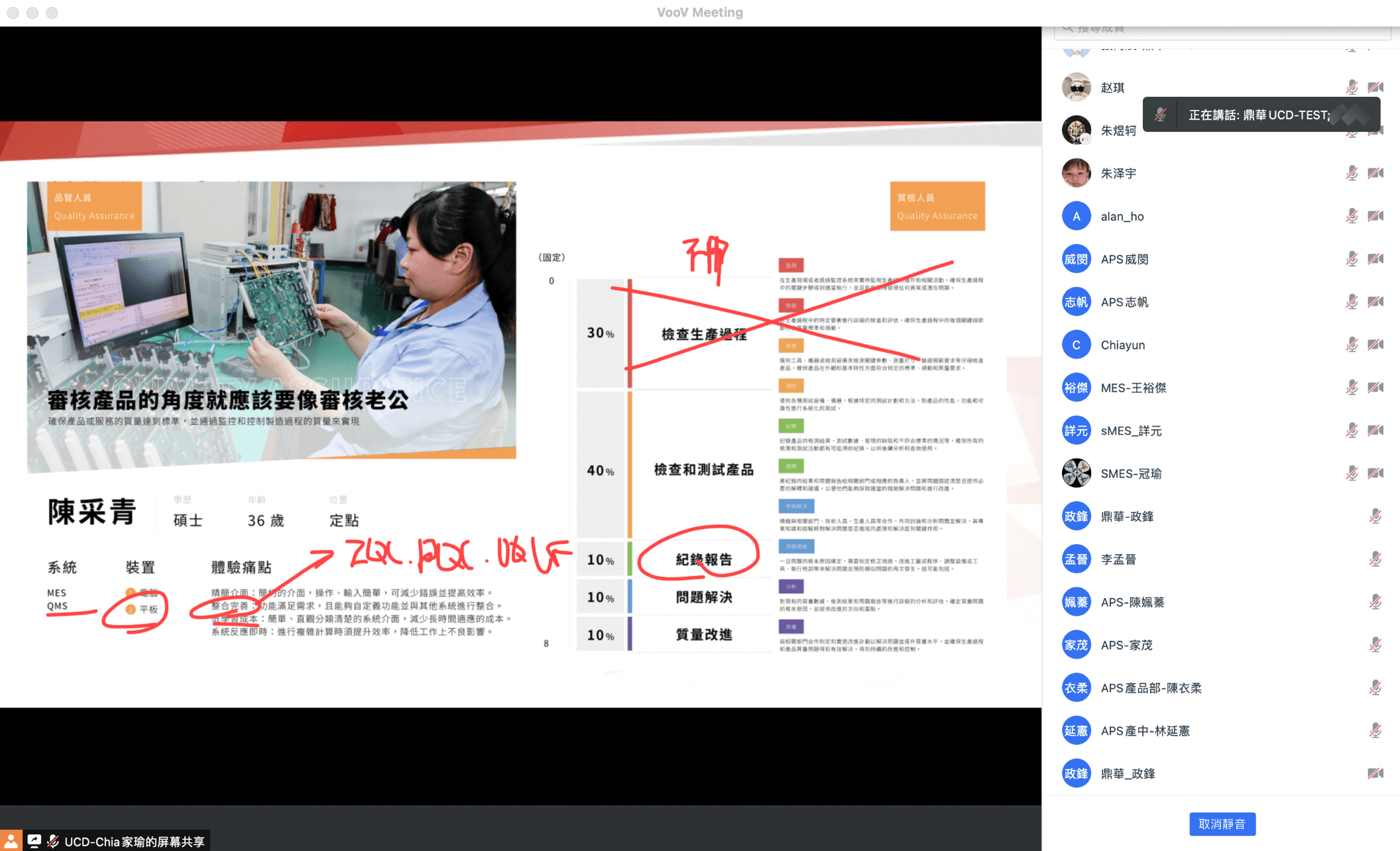Click the camera-off icon beside 鼎華_政鋒

coord(1375,773)
